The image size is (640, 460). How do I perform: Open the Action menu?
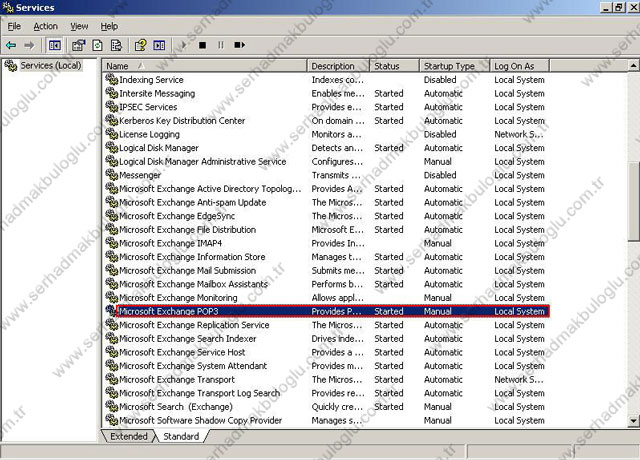pyautogui.click(x=45, y=26)
